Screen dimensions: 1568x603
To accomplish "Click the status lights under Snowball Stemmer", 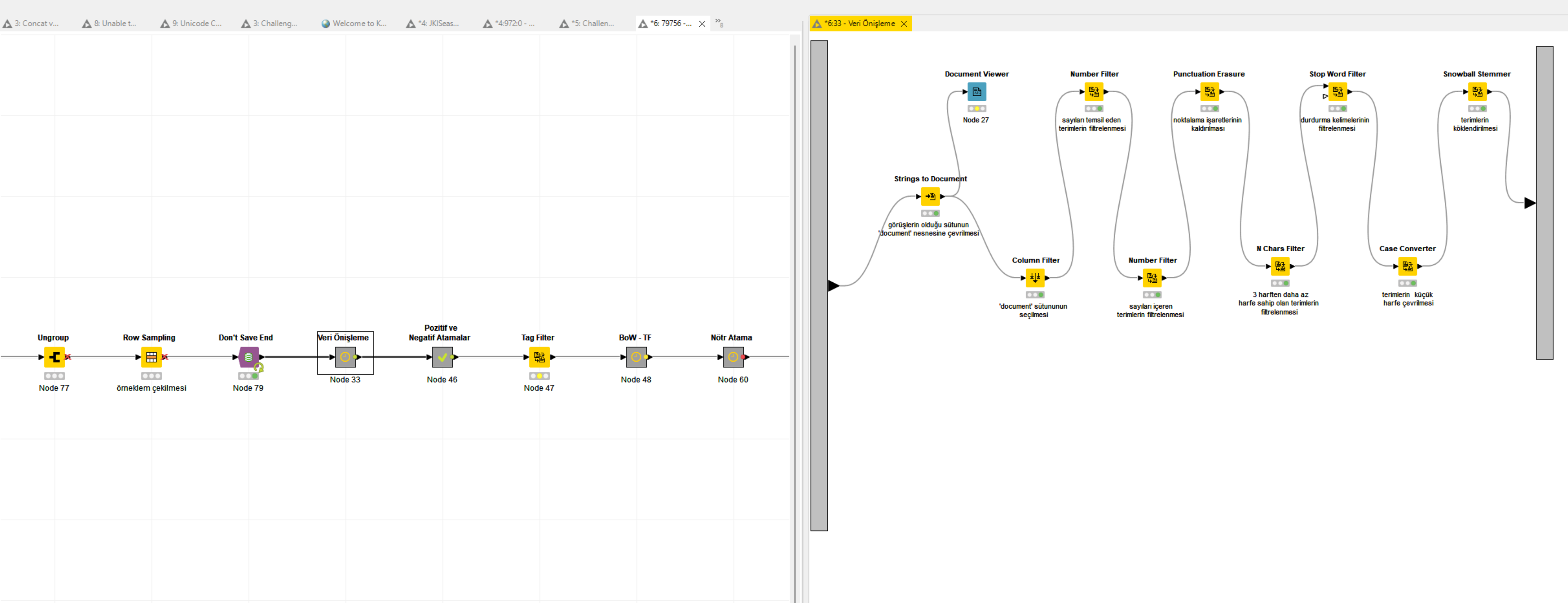I will [1477, 108].
